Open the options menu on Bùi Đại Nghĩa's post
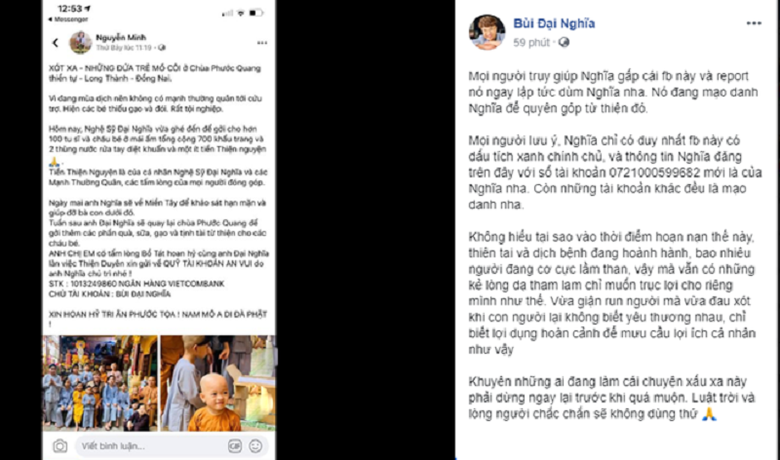 click(754, 23)
